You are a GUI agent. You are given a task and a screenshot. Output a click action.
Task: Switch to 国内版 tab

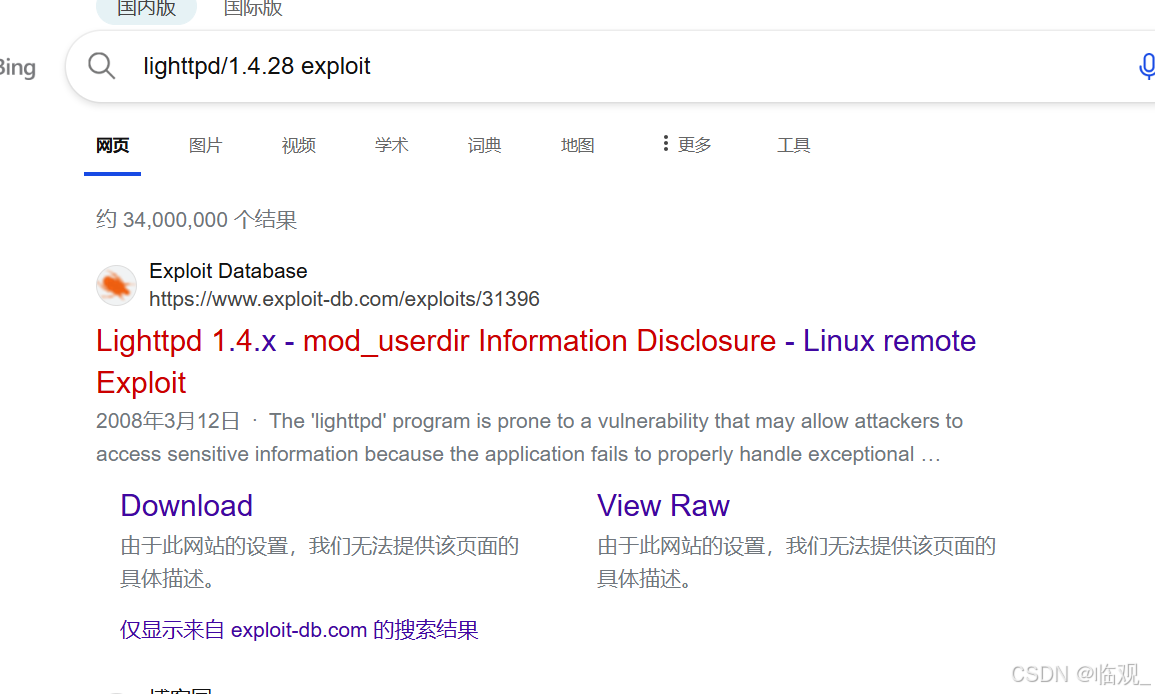(x=147, y=9)
